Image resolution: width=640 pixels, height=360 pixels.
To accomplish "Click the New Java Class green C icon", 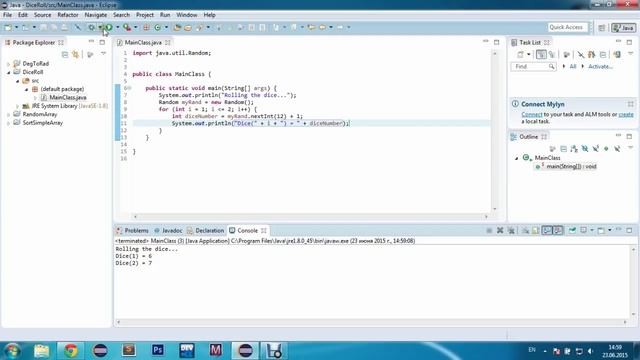I will 158,27.
